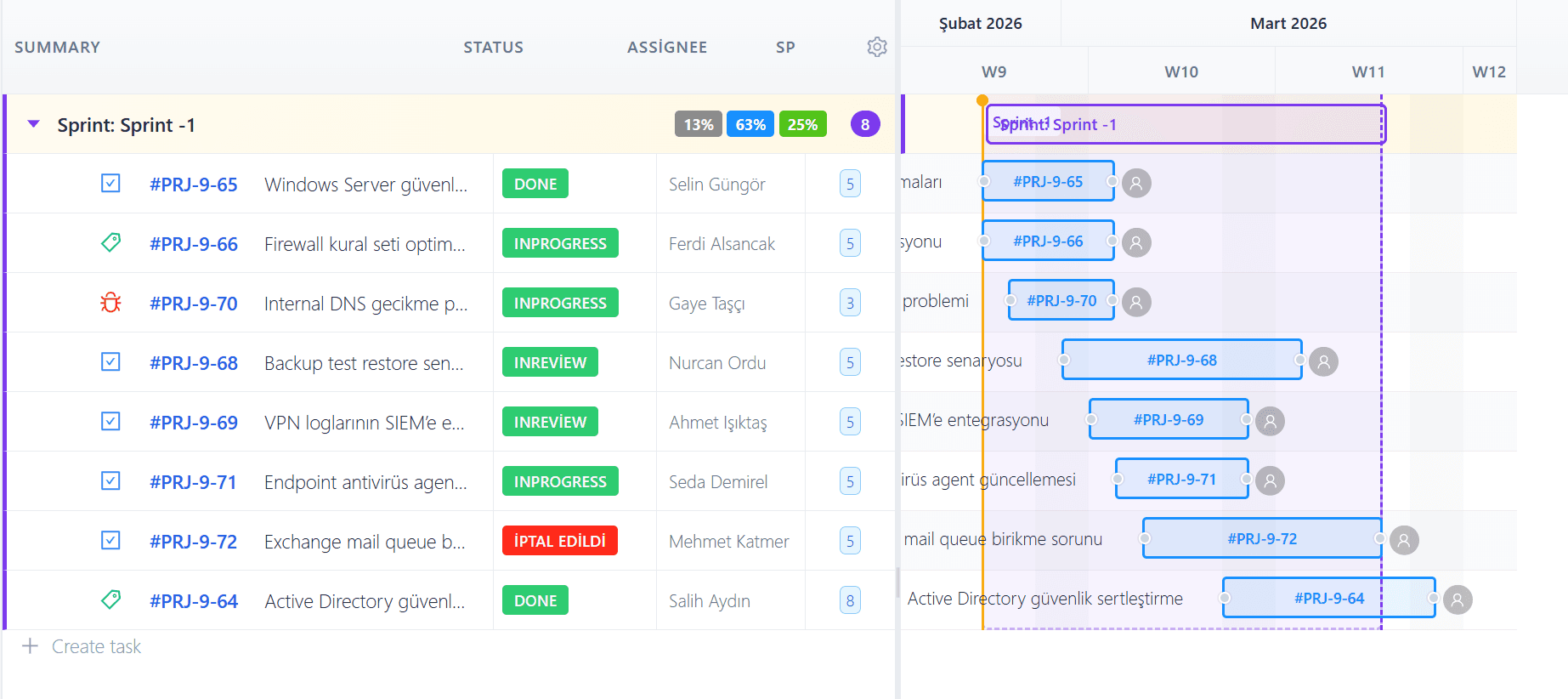Click Create task
Screen dimensions: 1568x699
pyautogui.click(x=96, y=646)
